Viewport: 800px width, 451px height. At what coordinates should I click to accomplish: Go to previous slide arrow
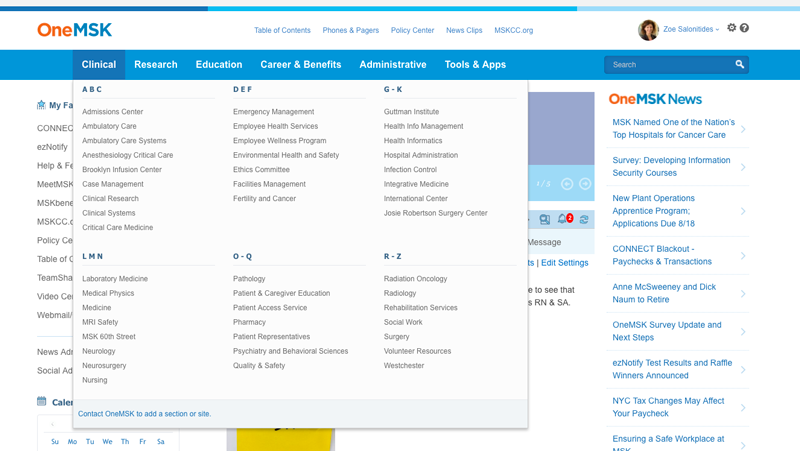(x=567, y=184)
